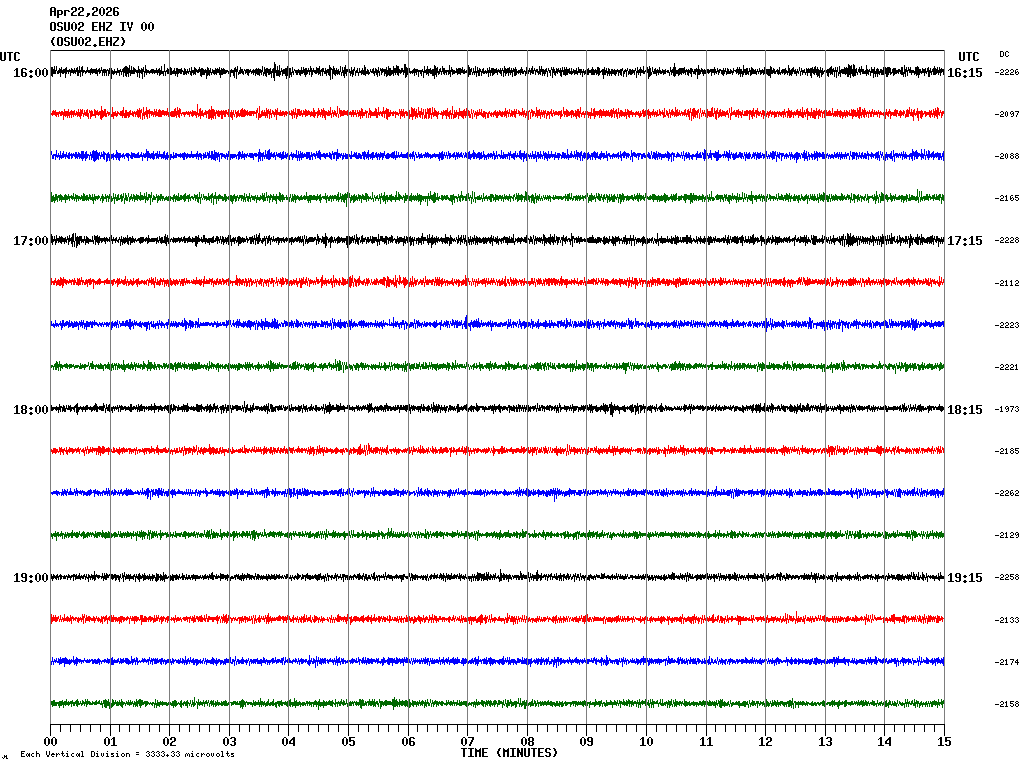Select the 17:00 row time label

30,241
